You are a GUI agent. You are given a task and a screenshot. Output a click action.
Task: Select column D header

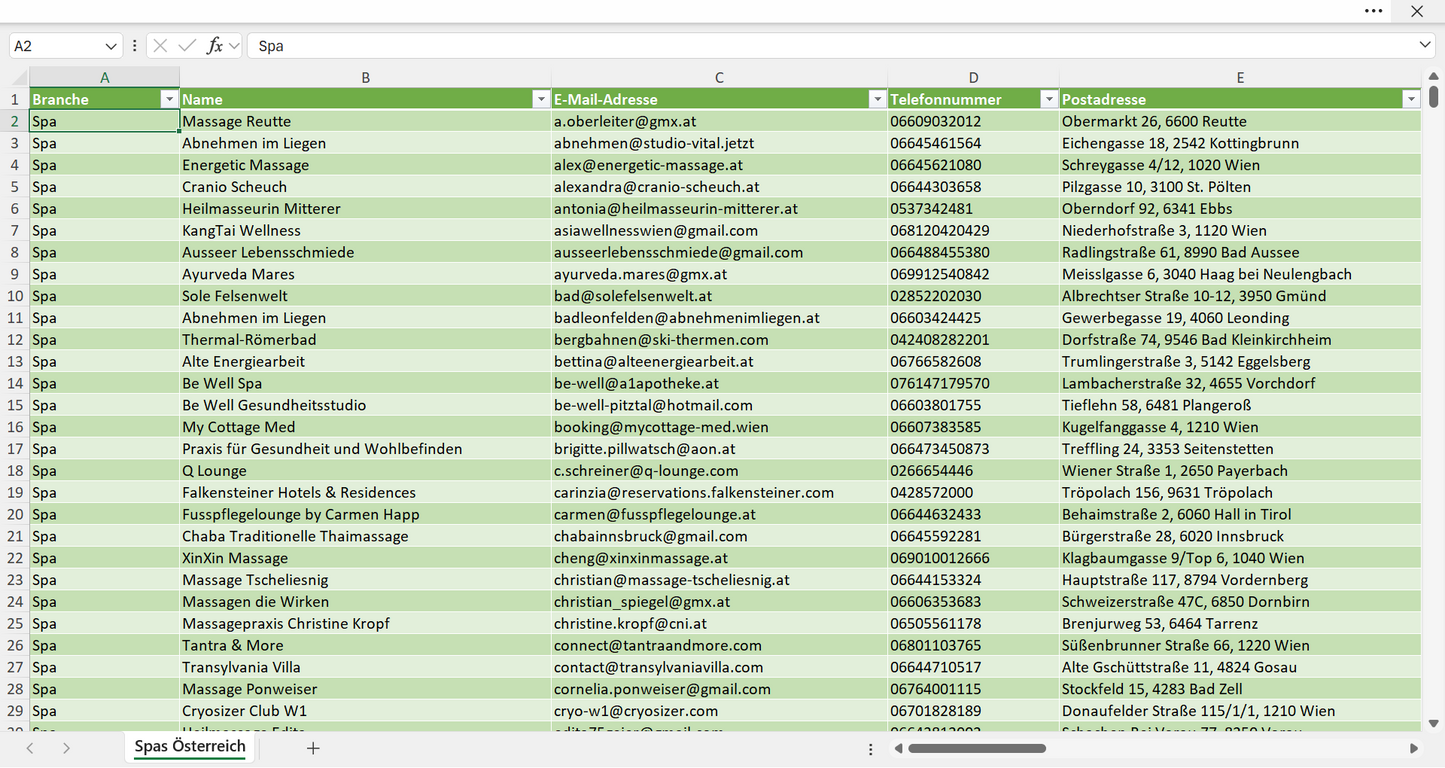tap(973, 77)
